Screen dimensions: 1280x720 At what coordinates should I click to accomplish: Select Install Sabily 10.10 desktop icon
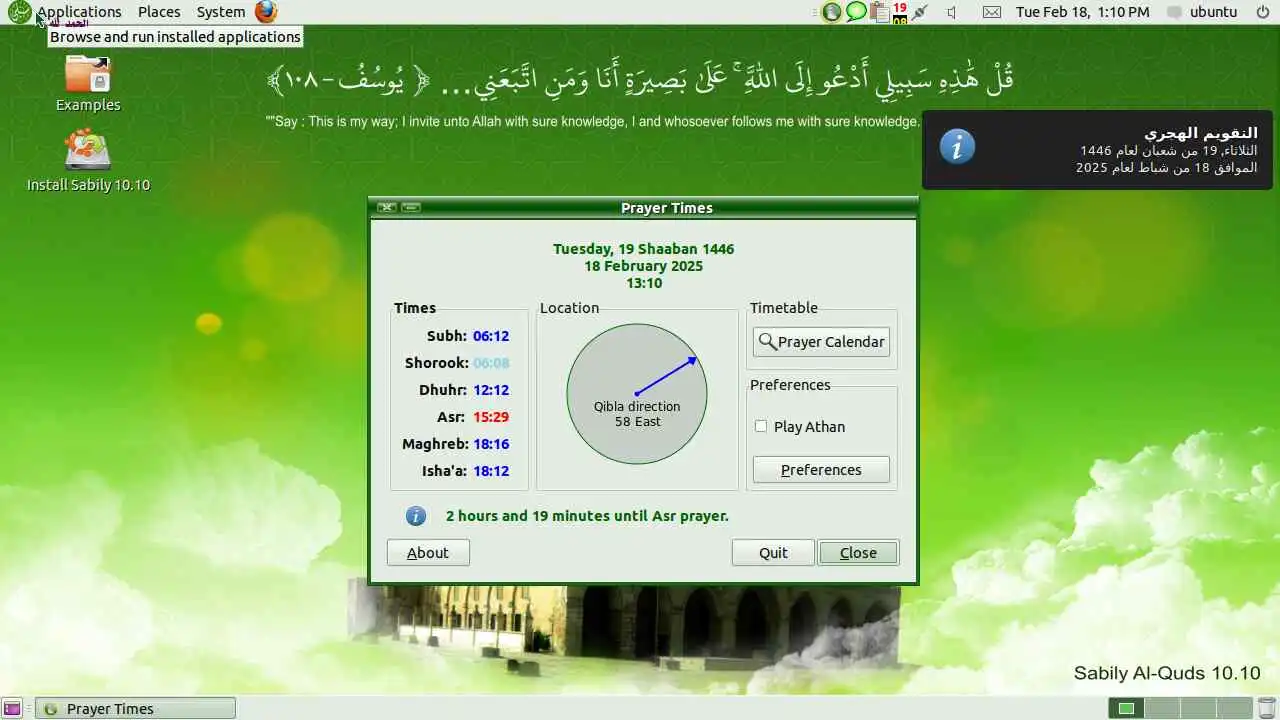pyautogui.click(x=88, y=161)
